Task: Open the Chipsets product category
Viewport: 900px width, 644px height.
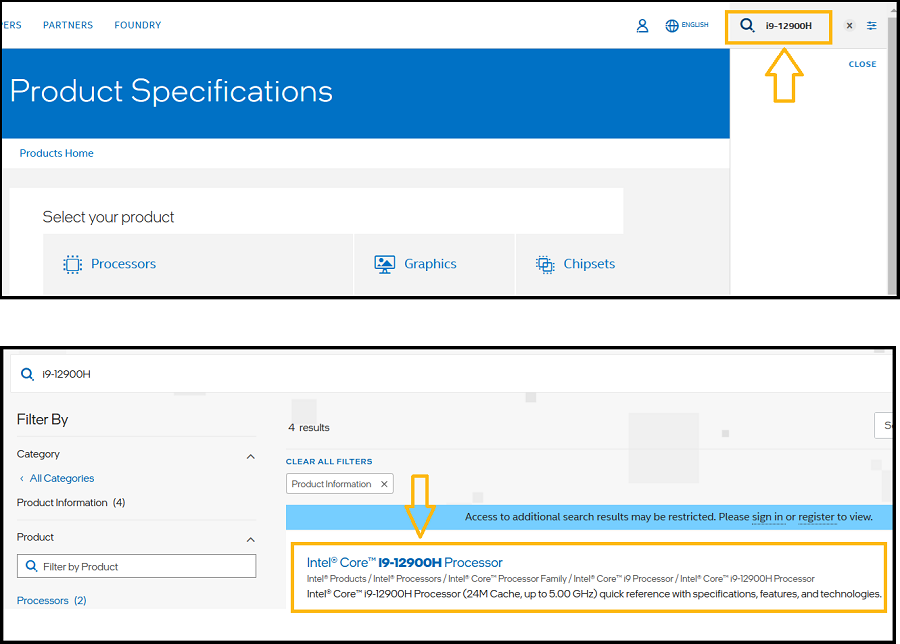Action: 589,264
